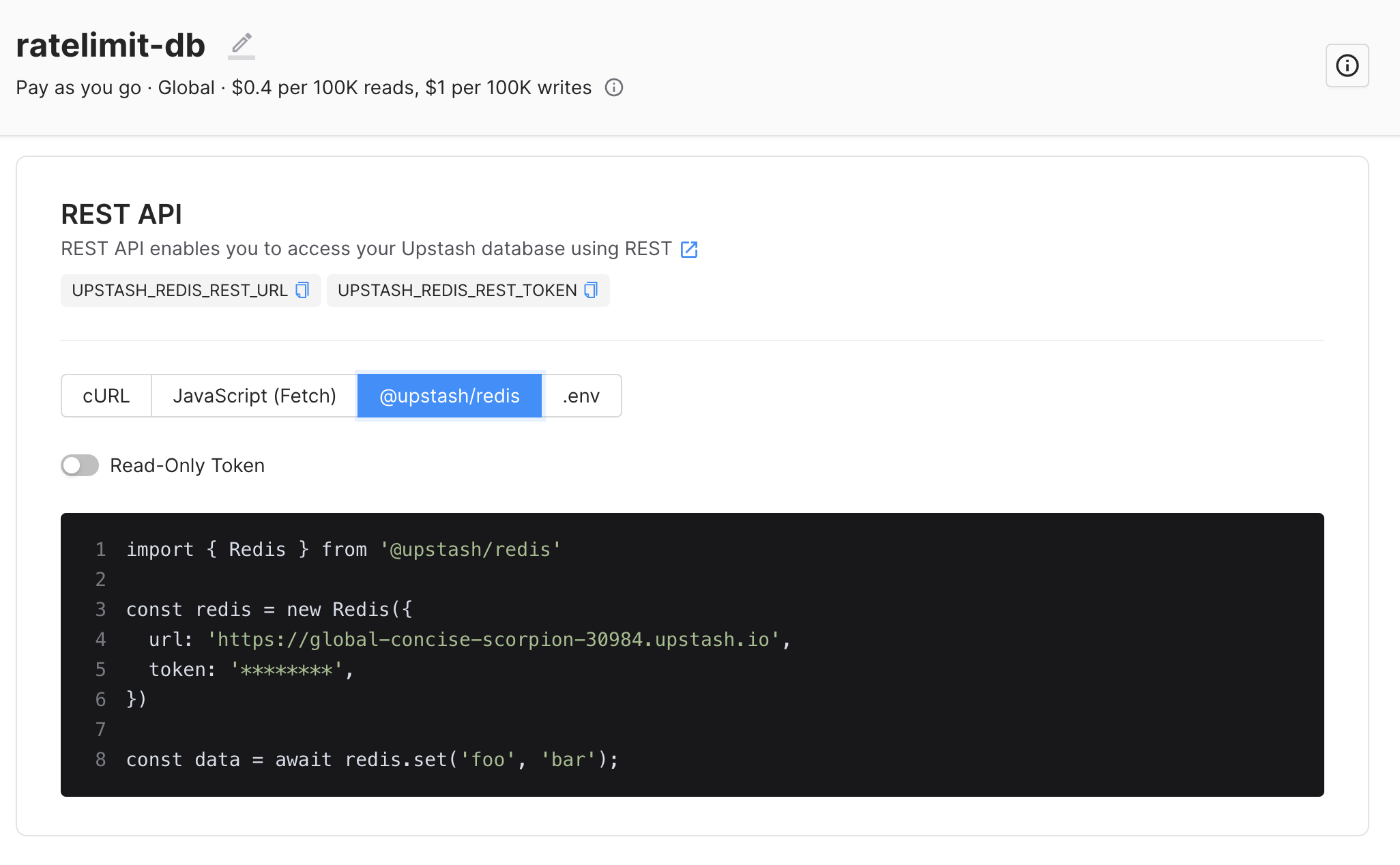This screenshot has height=865, width=1400.
Task: Click the ratelimit-db database title
Action: coord(111,46)
